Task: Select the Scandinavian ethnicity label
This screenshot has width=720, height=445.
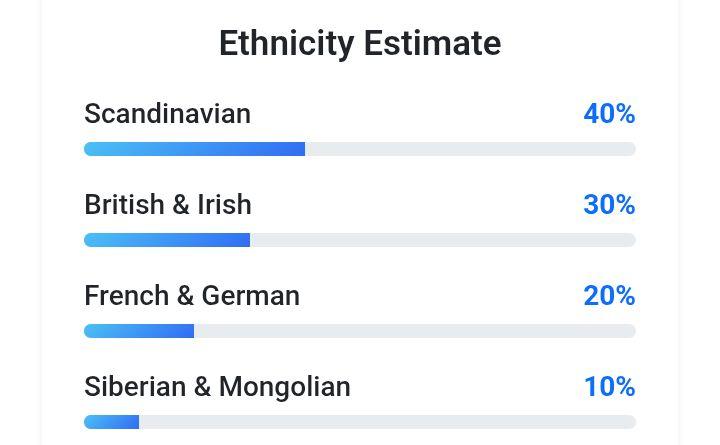Action: click(167, 114)
